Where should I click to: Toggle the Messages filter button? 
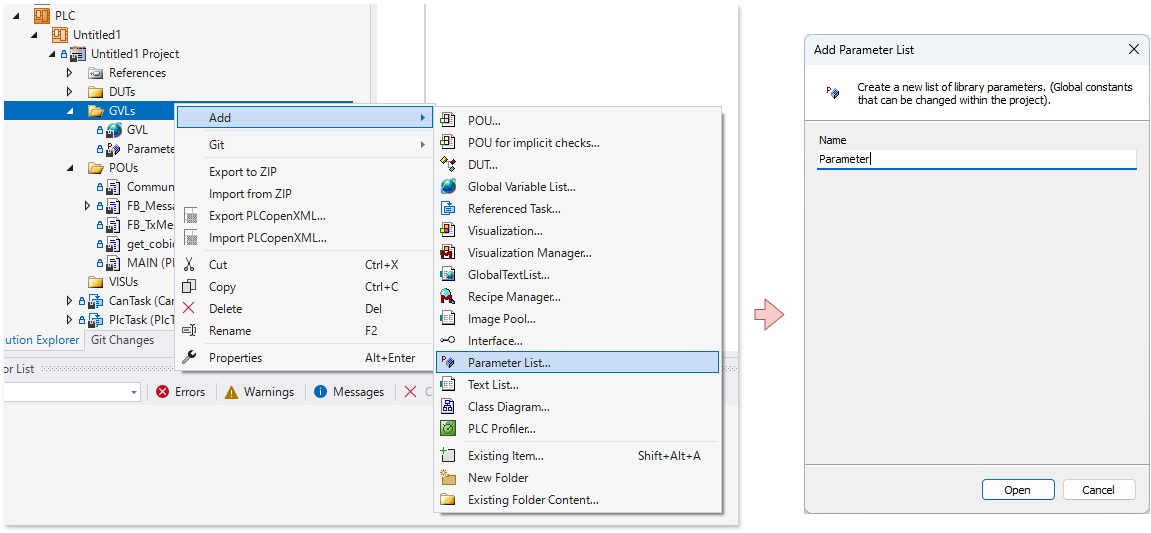point(348,392)
